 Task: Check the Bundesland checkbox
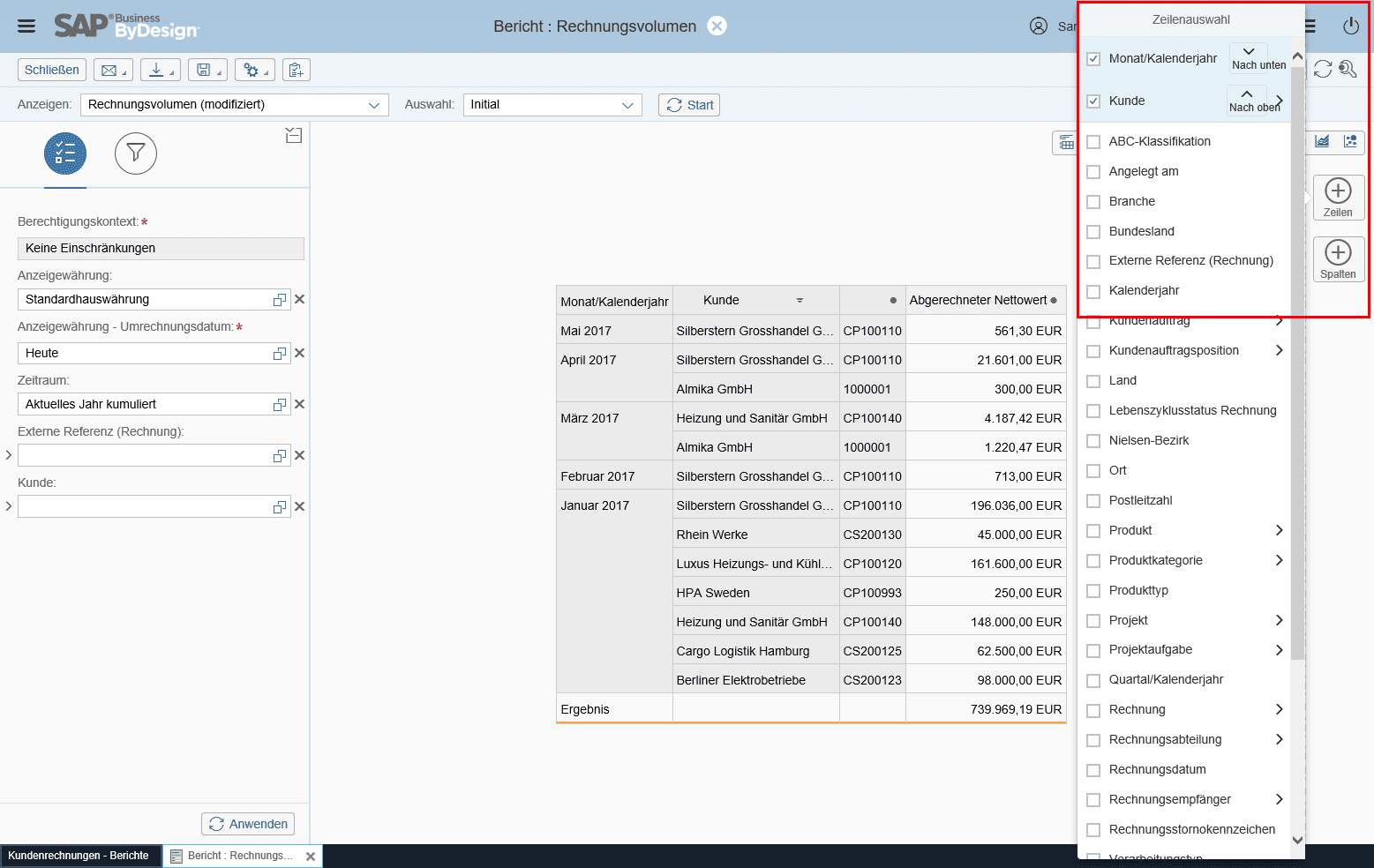(1093, 232)
